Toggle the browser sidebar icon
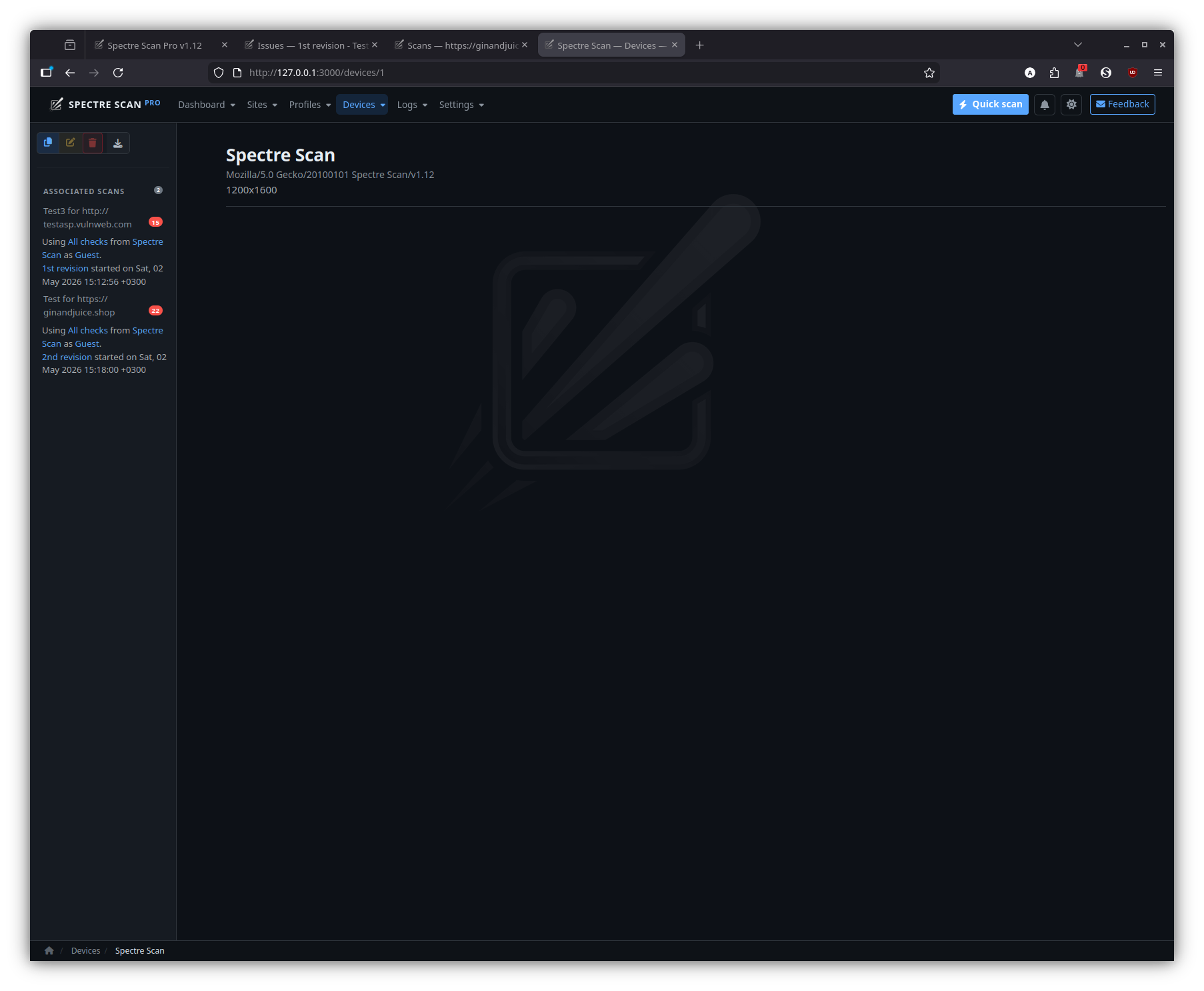Screen dimensions: 1204x991 [46, 72]
